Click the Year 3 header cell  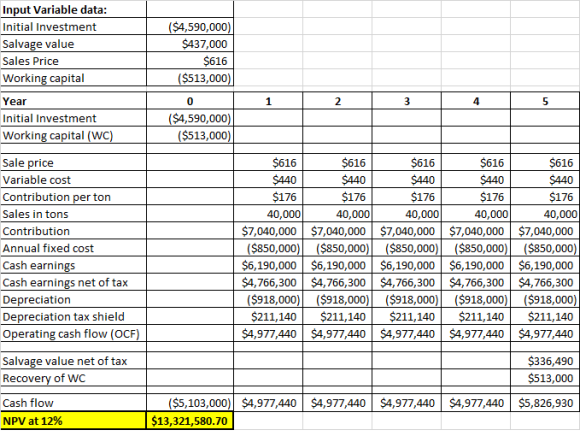(407, 101)
